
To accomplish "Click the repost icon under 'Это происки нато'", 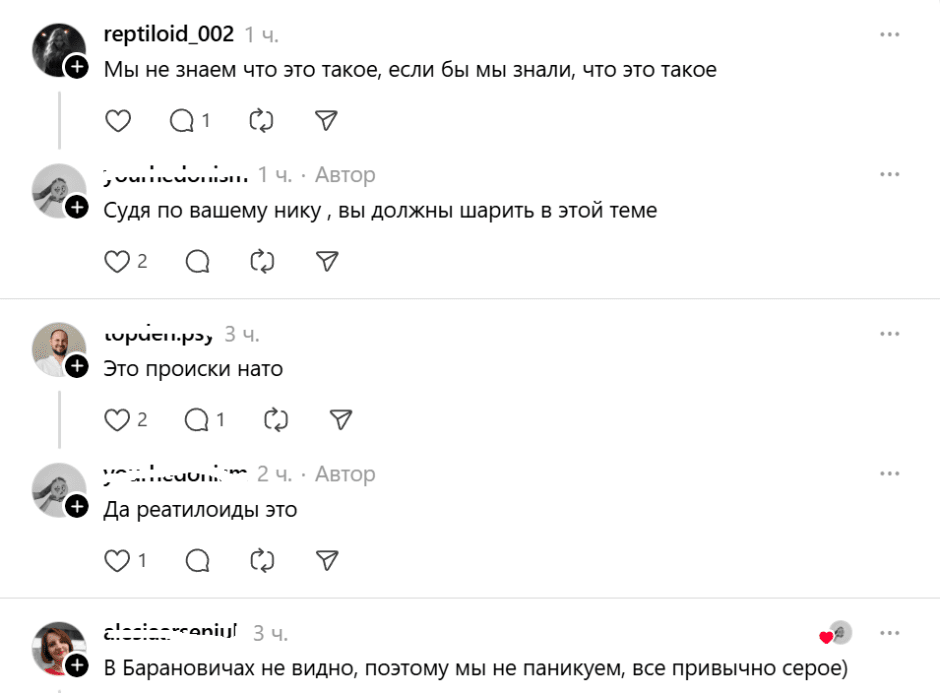I will (x=262, y=420).
